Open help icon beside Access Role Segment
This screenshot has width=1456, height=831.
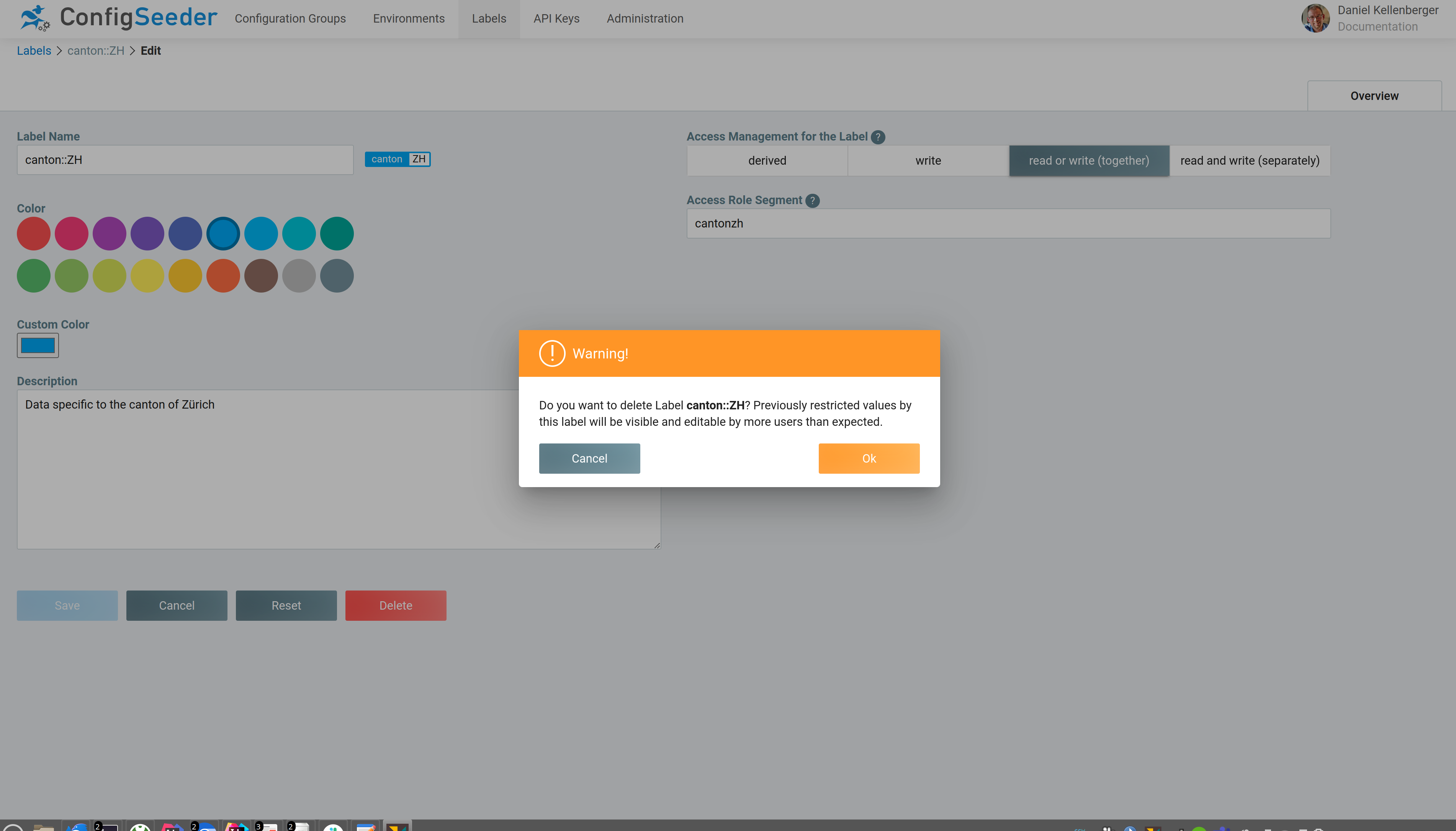[x=812, y=200]
